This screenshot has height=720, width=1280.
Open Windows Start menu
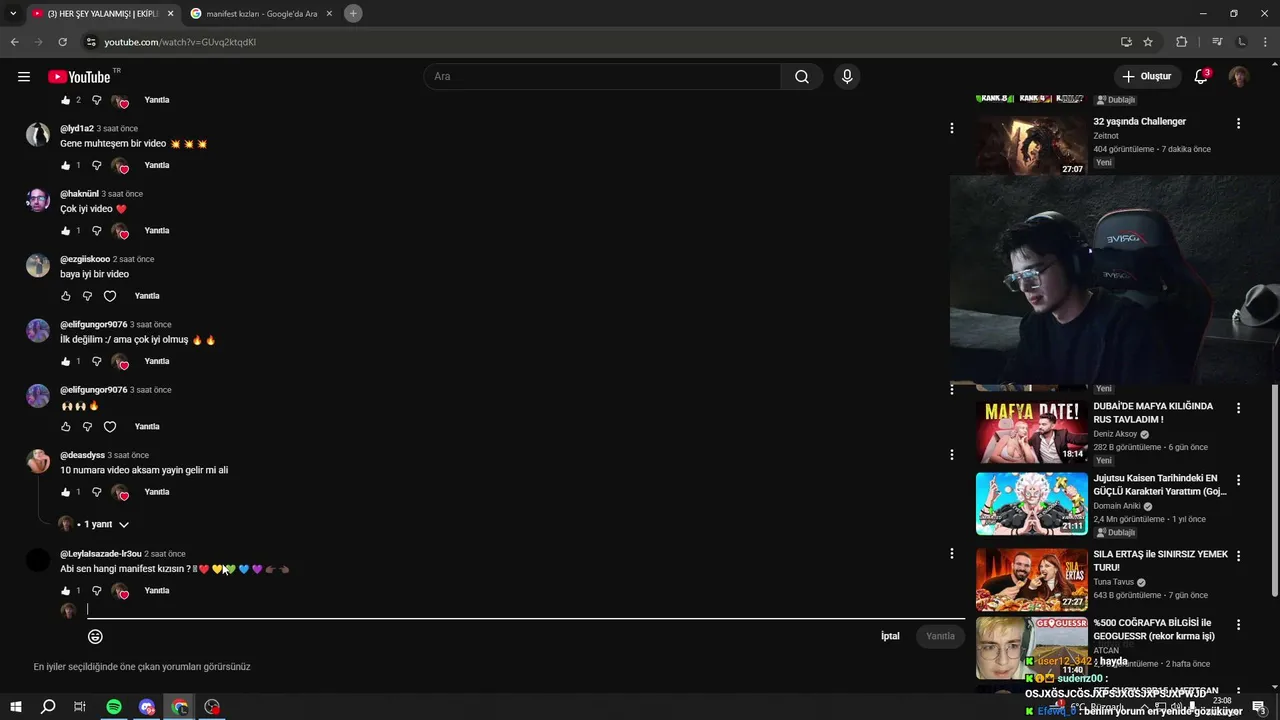(15, 707)
